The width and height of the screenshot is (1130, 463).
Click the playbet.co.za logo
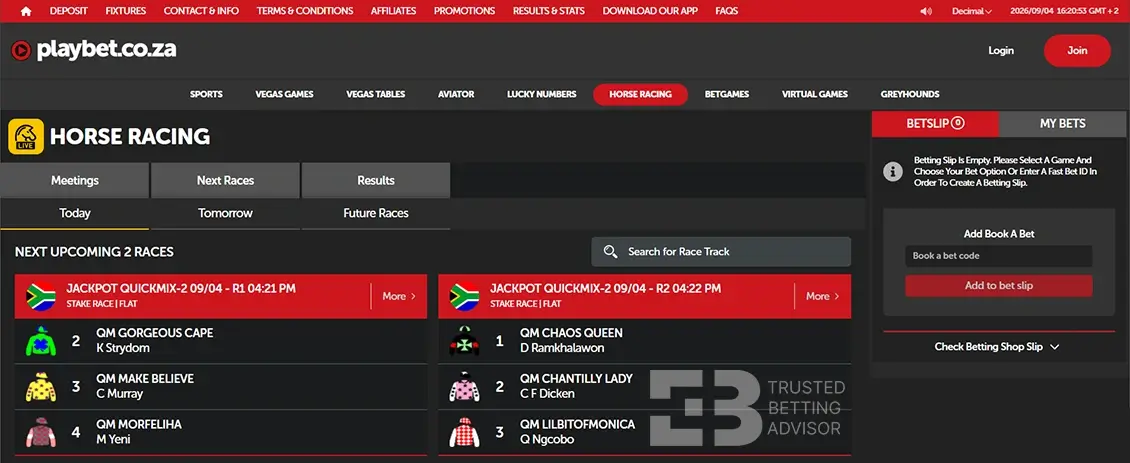coord(94,50)
